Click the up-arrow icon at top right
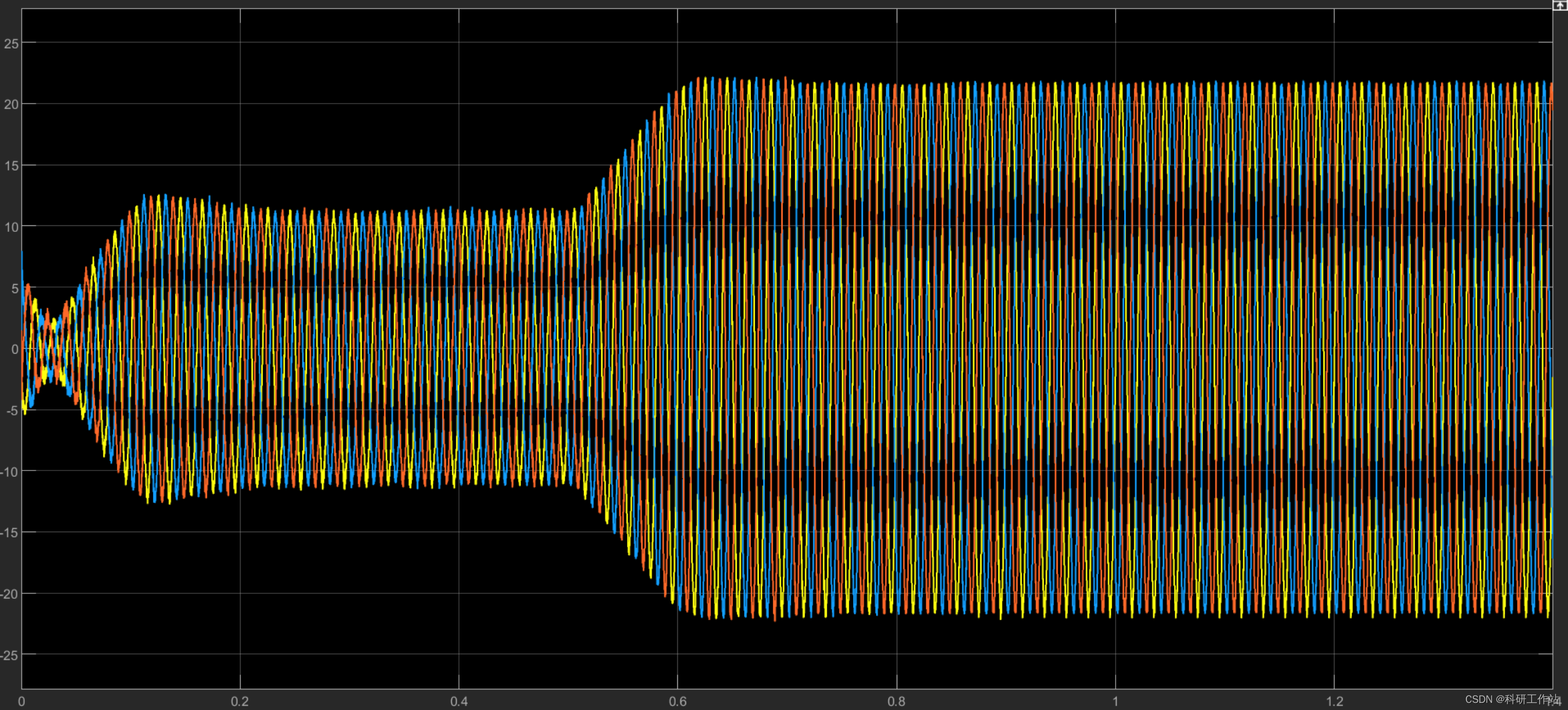This screenshot has height=710, width=1568. tap(1560, 5)
